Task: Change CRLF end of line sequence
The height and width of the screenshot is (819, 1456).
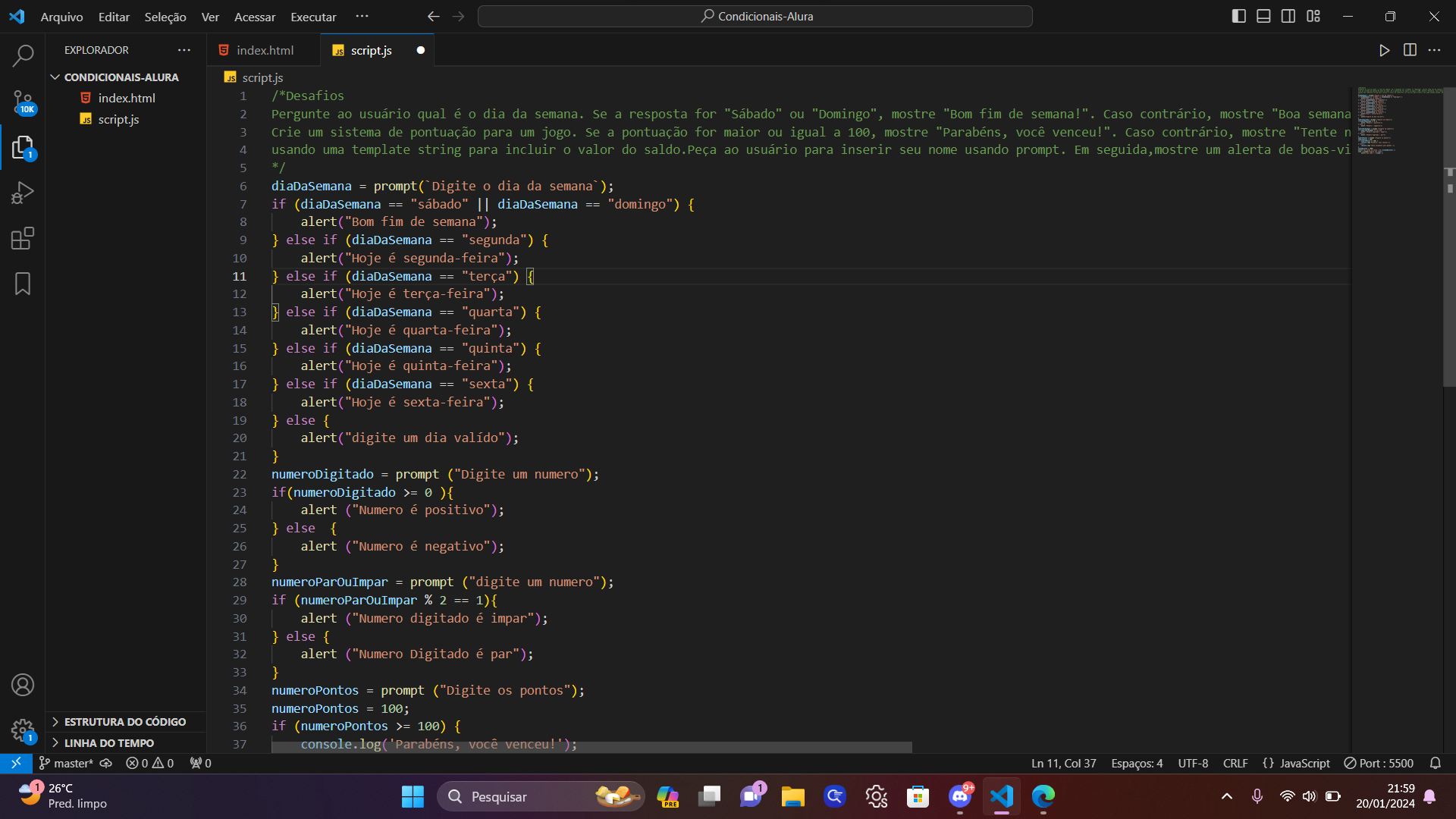Action: pyautogui.click(x=1235, y=763)
